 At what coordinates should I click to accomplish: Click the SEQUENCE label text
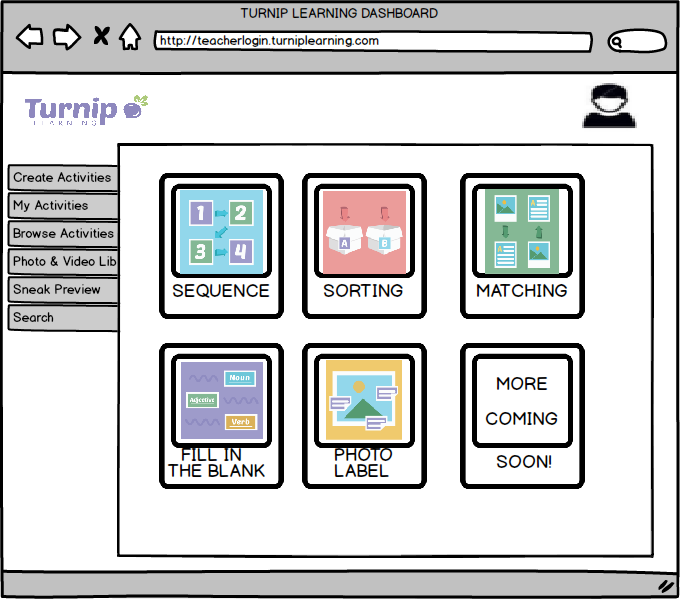221,291
